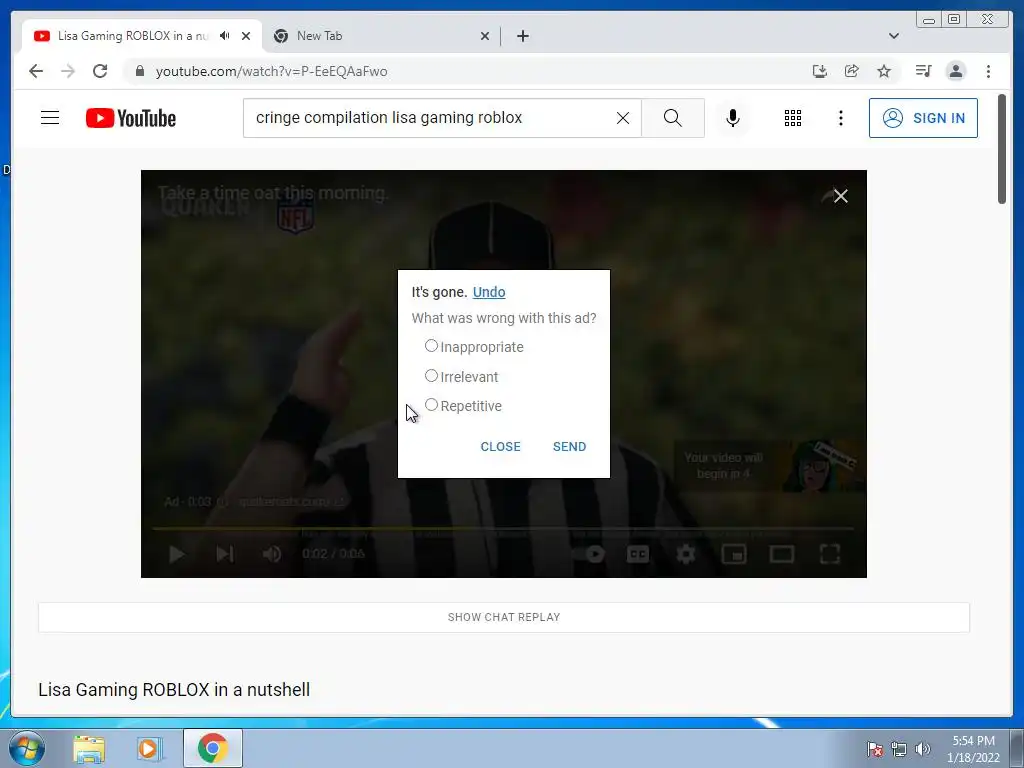The image size is (1024, 768).
Task: Toggle the CC subtitles button
Action: (x=637, y=554)
